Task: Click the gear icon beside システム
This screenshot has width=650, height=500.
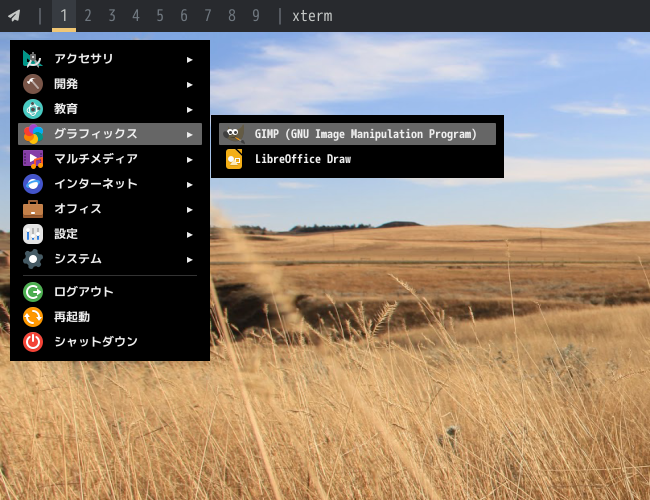Action: click(33, 259)
